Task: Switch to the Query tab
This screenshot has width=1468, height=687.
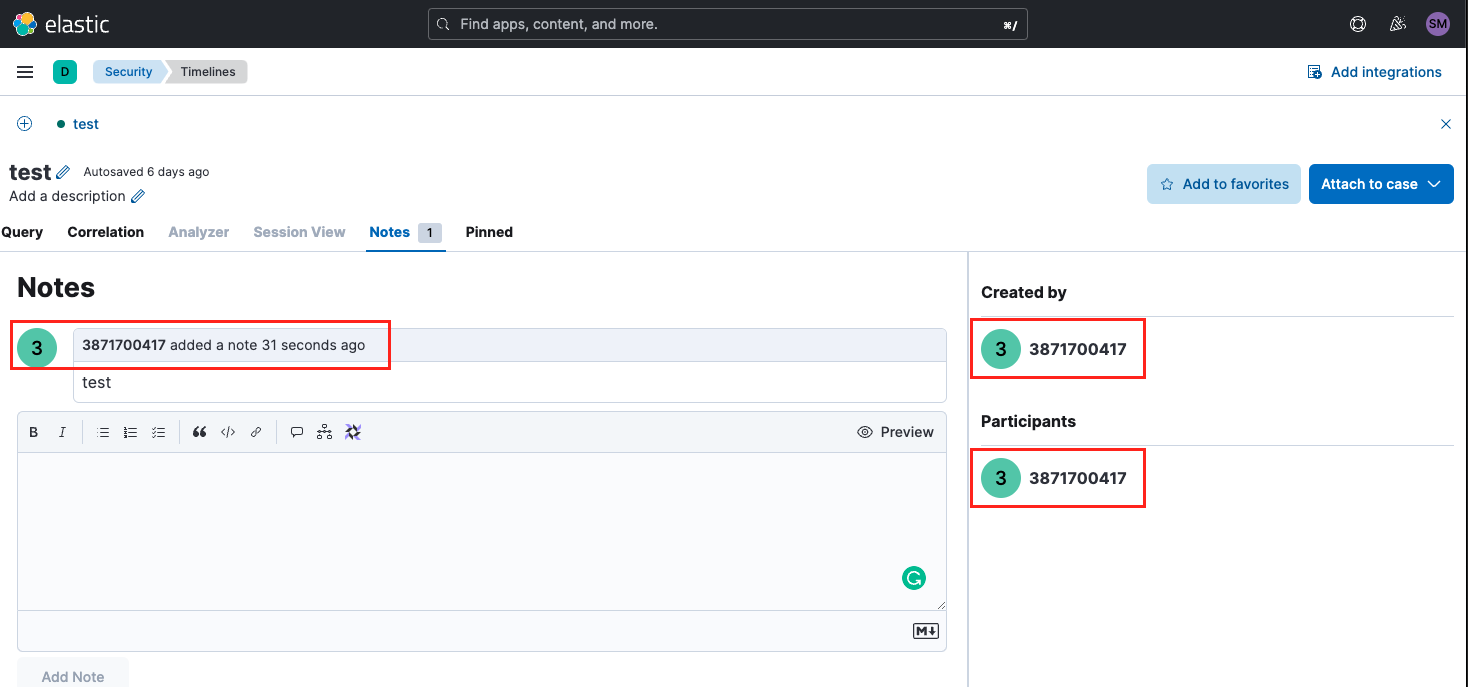Action: pyautogui.click(x=22, y=232)
